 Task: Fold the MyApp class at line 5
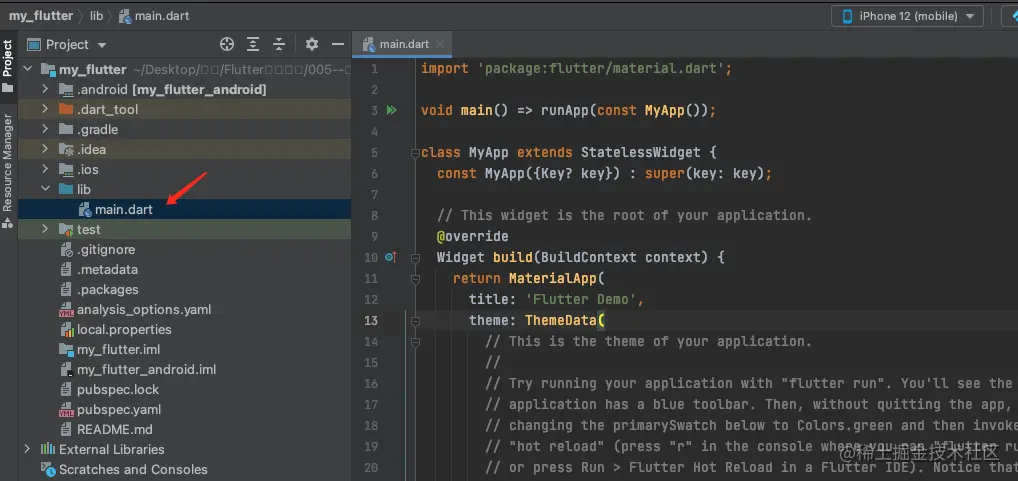click(x=416, y=153)
